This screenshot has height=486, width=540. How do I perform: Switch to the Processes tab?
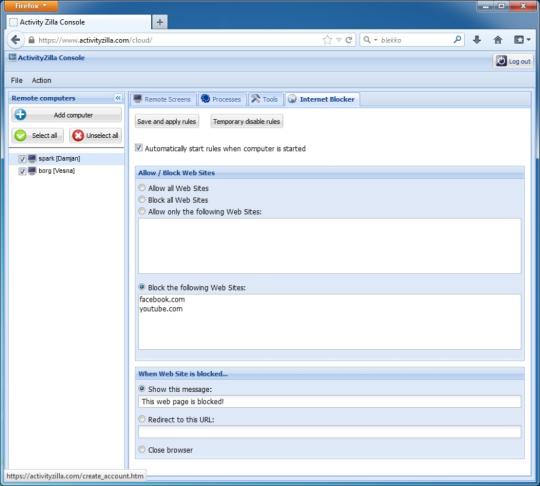[x=221, y=99]
